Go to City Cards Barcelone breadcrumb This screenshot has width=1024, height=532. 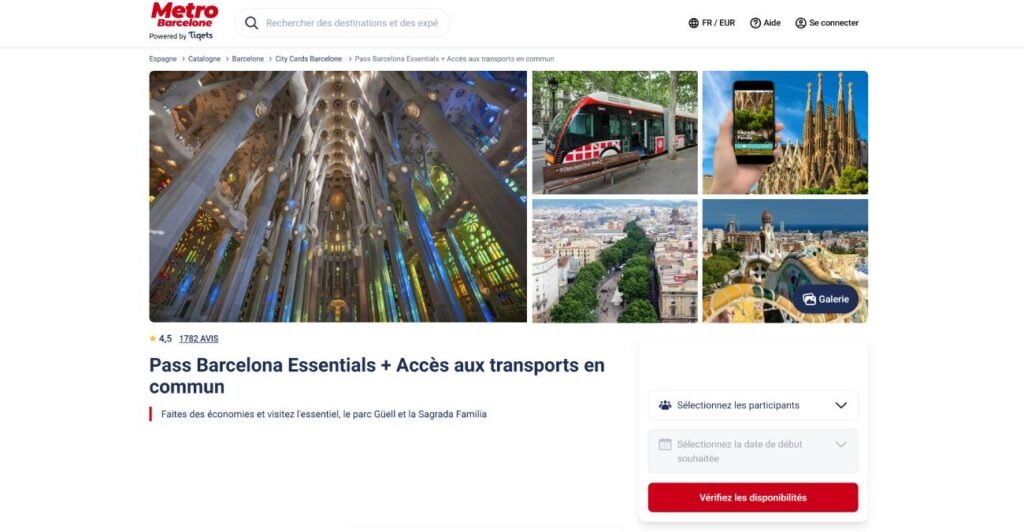pos(308,59)
